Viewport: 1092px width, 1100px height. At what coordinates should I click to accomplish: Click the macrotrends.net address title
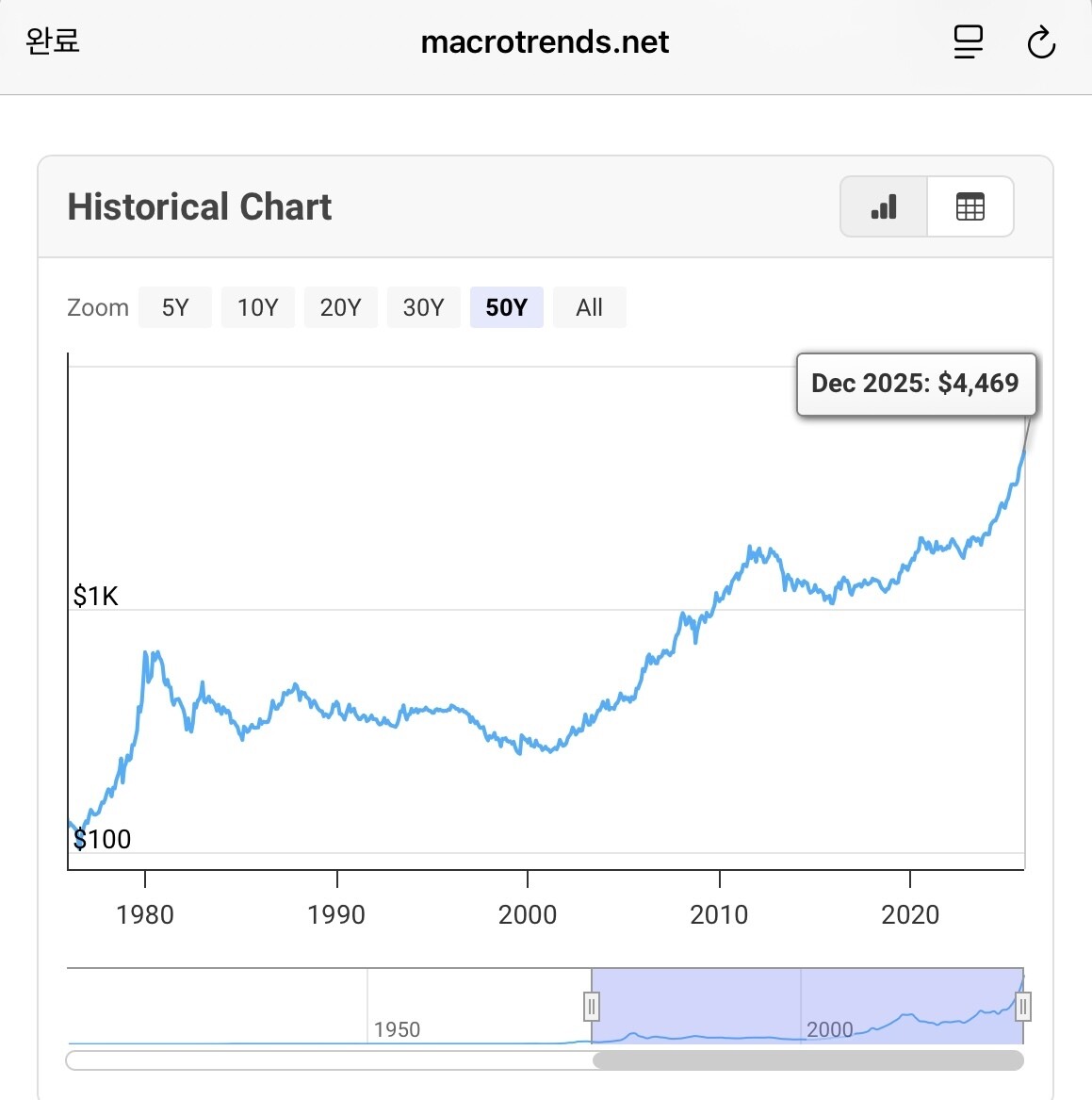click(545, 42)
